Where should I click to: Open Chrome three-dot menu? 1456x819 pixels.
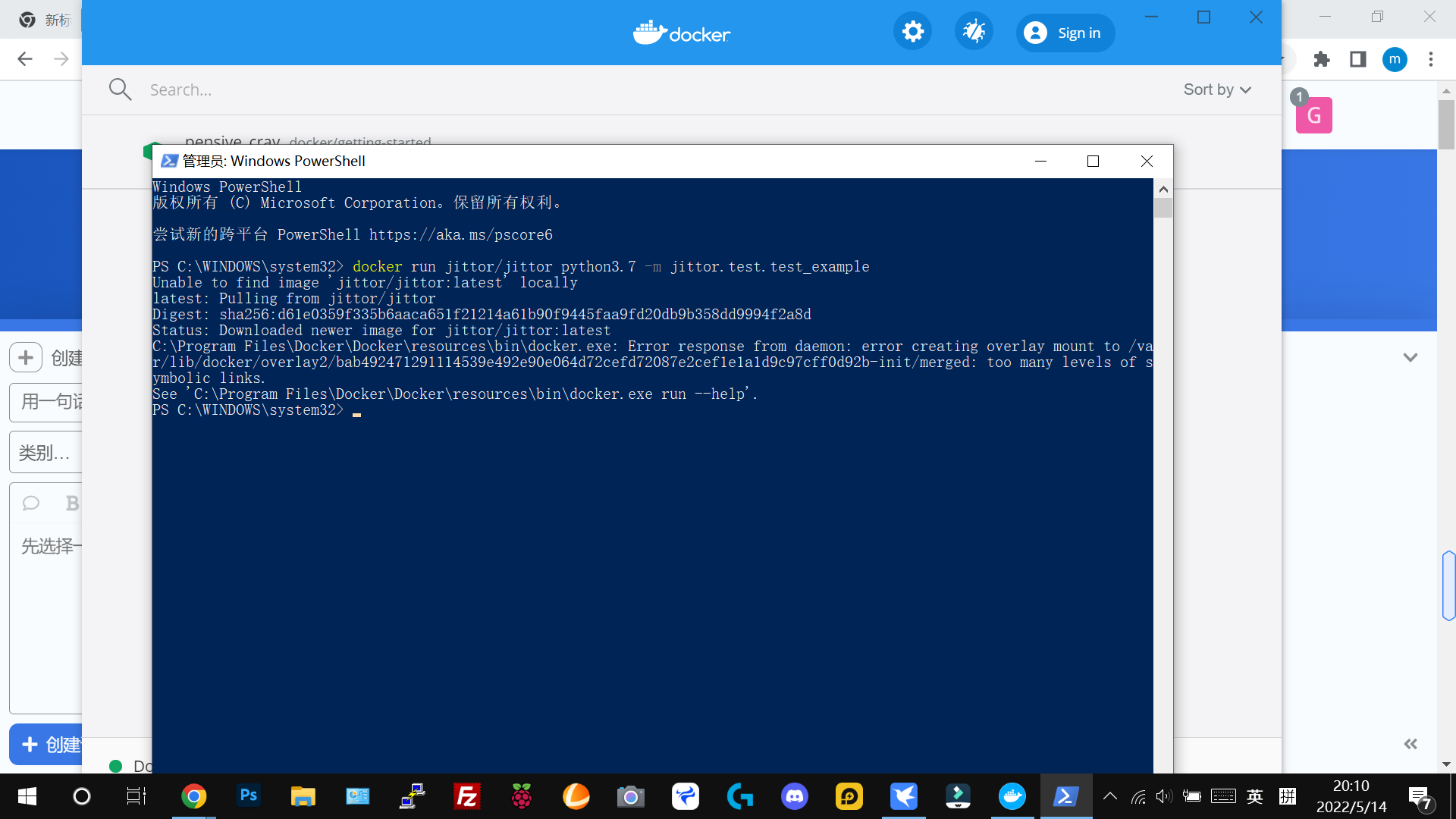1431,59
